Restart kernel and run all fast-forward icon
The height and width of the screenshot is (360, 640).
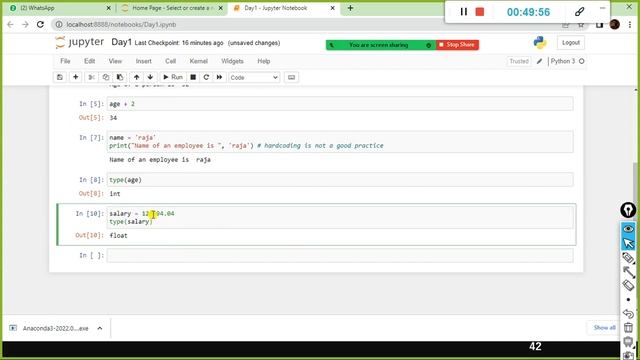[x=219, y=77]
